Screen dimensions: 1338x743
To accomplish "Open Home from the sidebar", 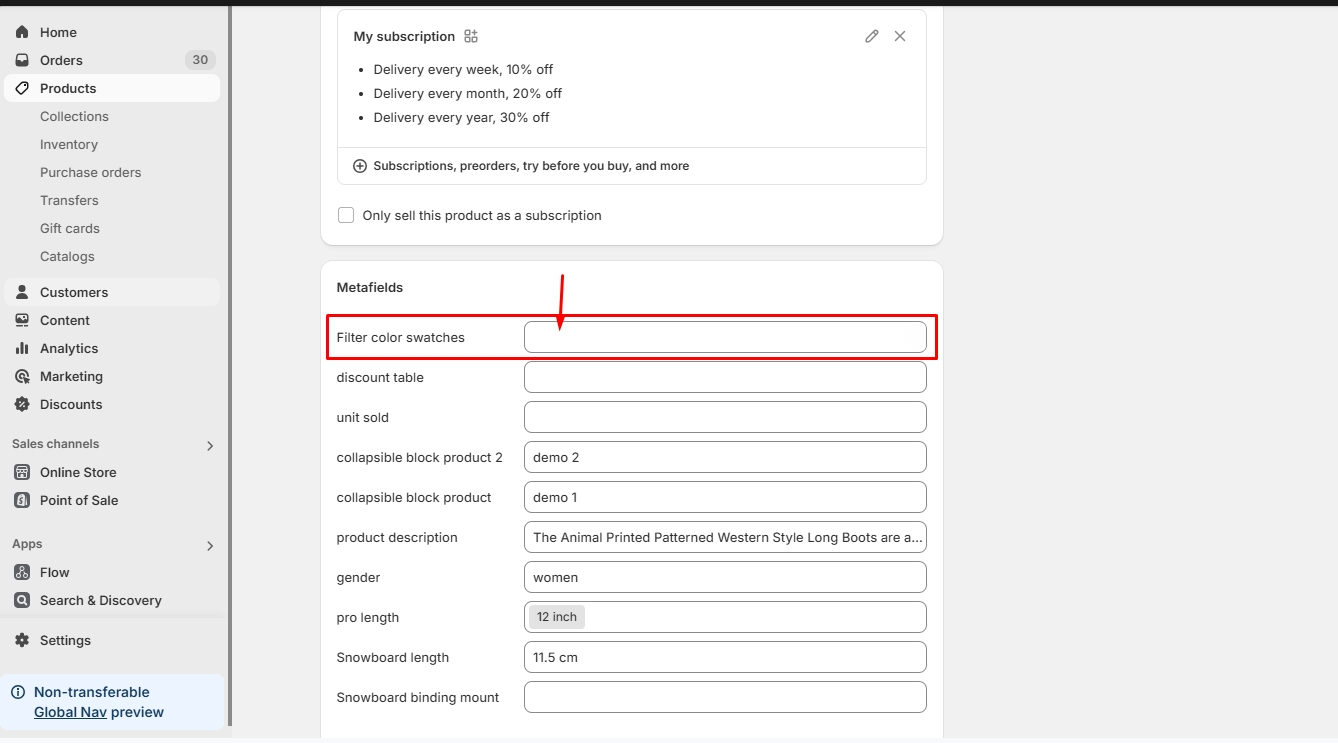I will tap(58, 32).
